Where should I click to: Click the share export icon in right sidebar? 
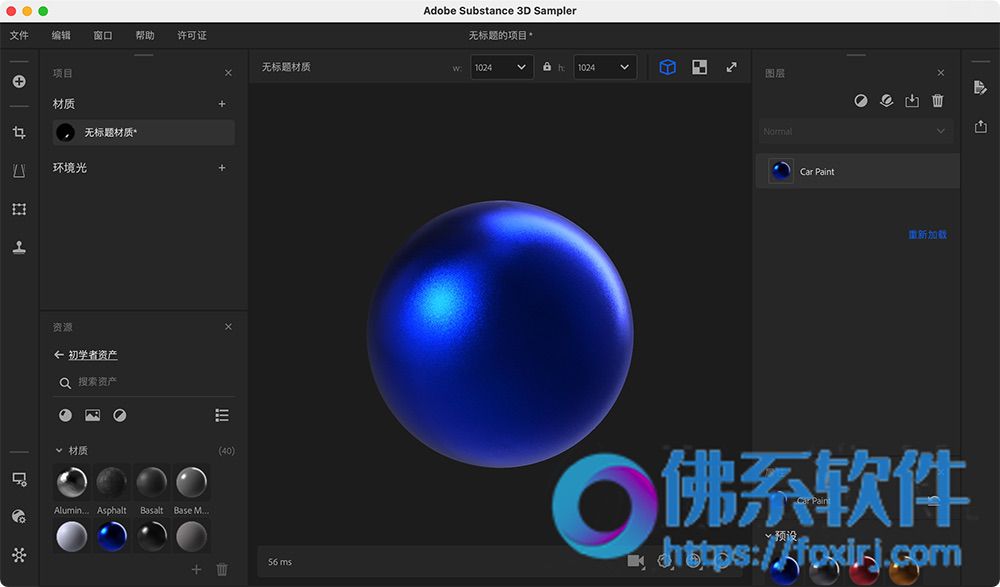point(980,126)
